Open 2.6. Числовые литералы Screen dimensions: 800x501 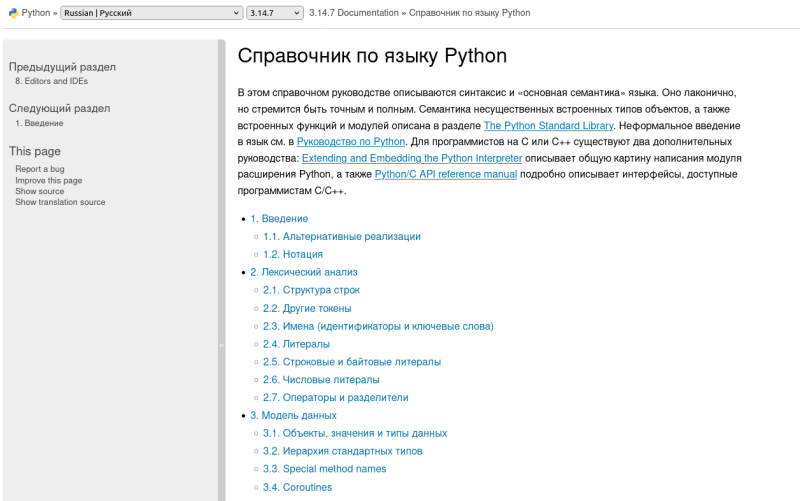click(321, 380)
